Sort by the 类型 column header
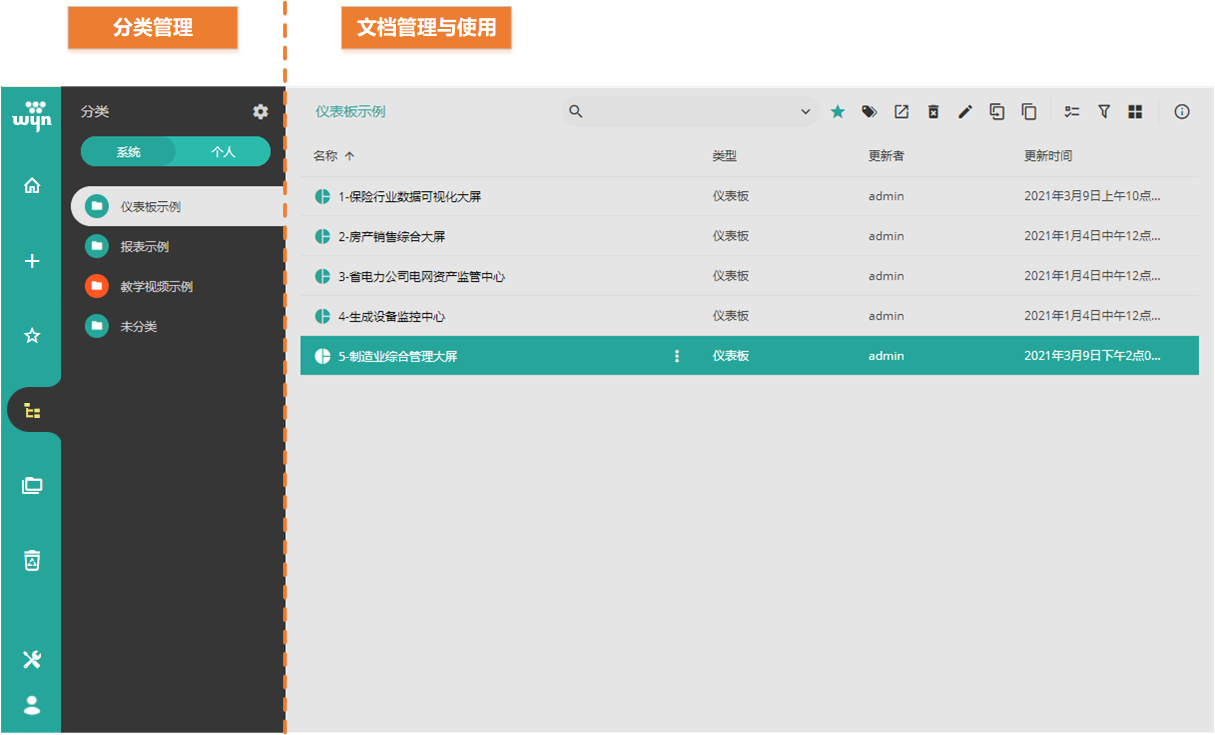Viewport: 1215px width, 735px height. 724,156
